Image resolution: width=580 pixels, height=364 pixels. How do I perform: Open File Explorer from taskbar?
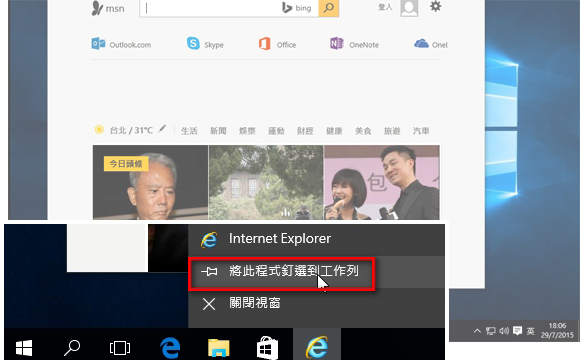[219, 348]
